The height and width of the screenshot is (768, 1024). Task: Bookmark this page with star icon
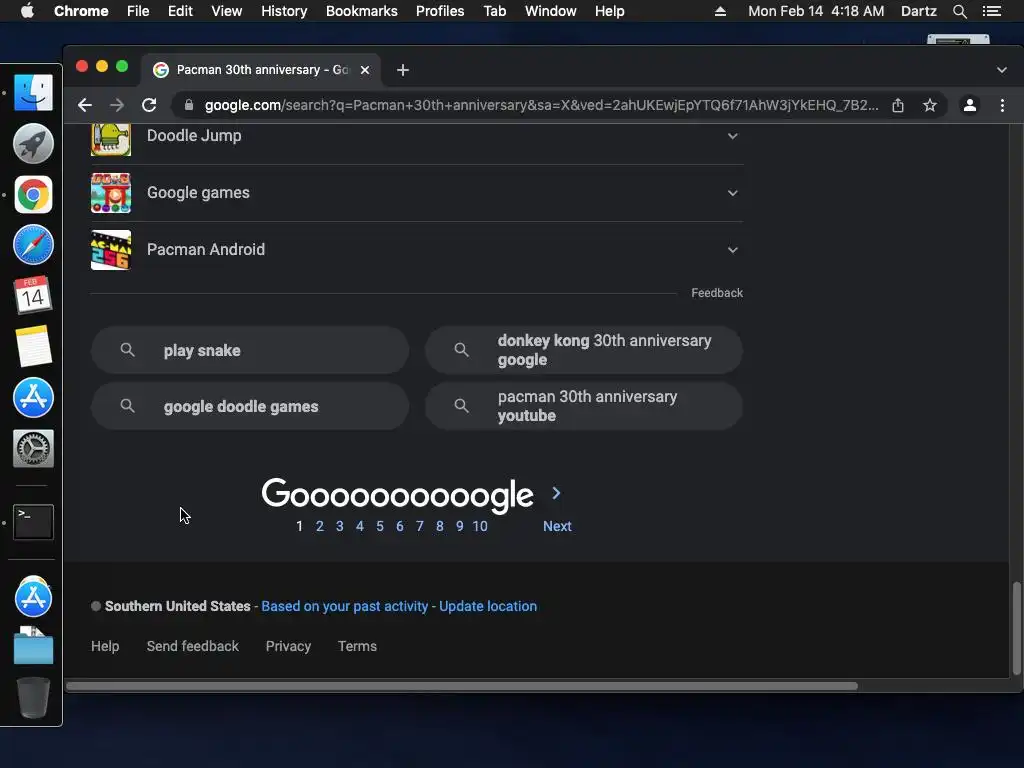[x=930, y=105]
